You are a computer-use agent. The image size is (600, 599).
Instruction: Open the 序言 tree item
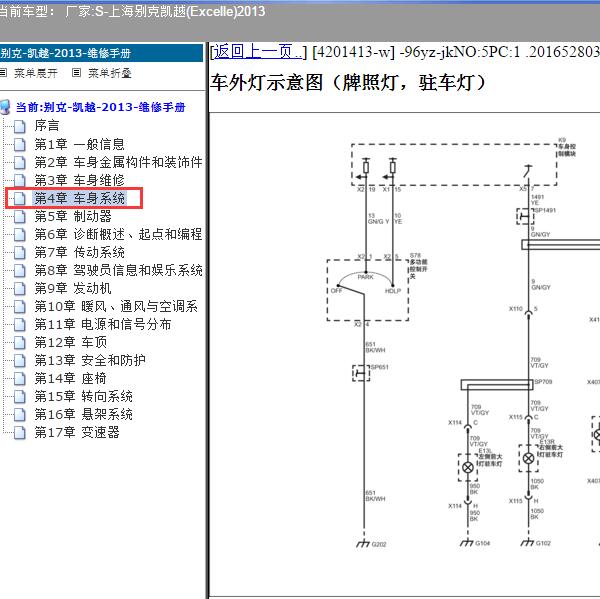point(47,126)
